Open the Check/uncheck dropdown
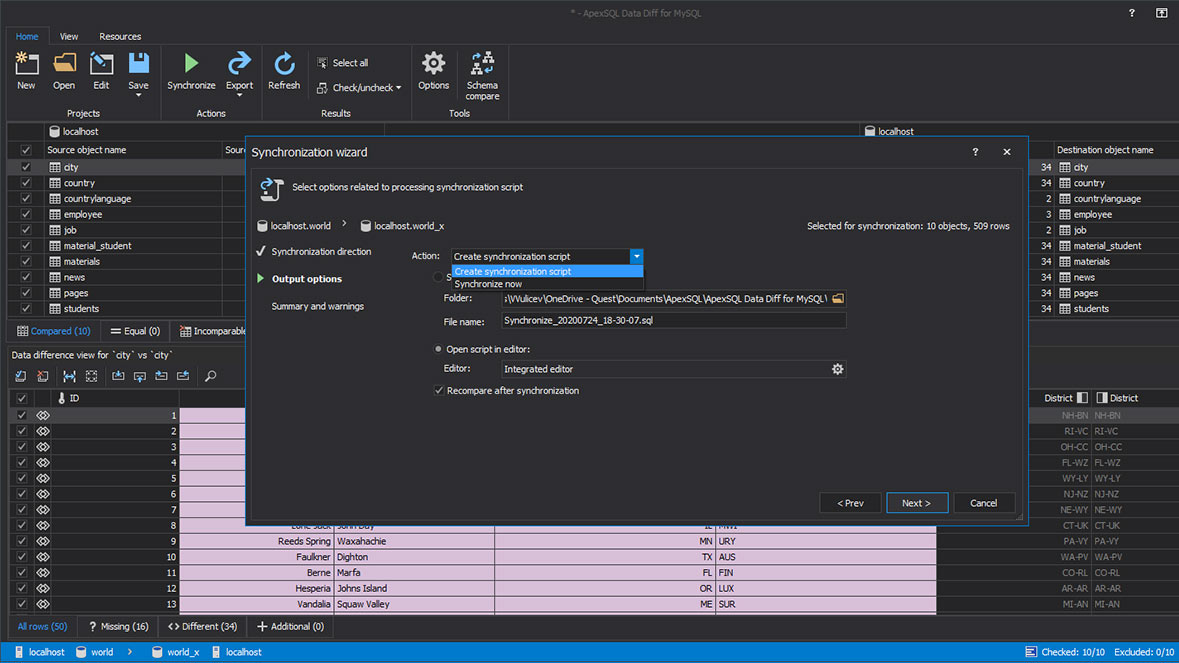The image size is (1179, 663). 358,87
